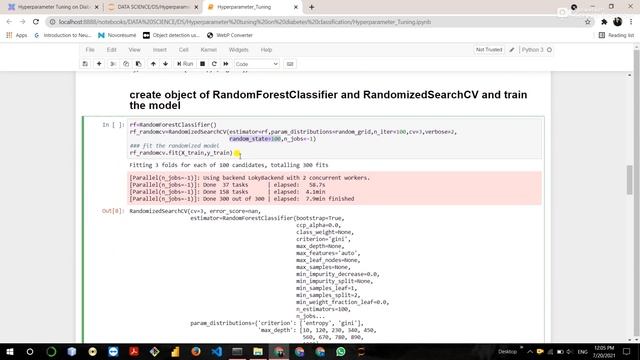Open the File menu
Image resolution: width=640 pixels, height=360 pixels.
pyautogui.click(x=90, y=50)
